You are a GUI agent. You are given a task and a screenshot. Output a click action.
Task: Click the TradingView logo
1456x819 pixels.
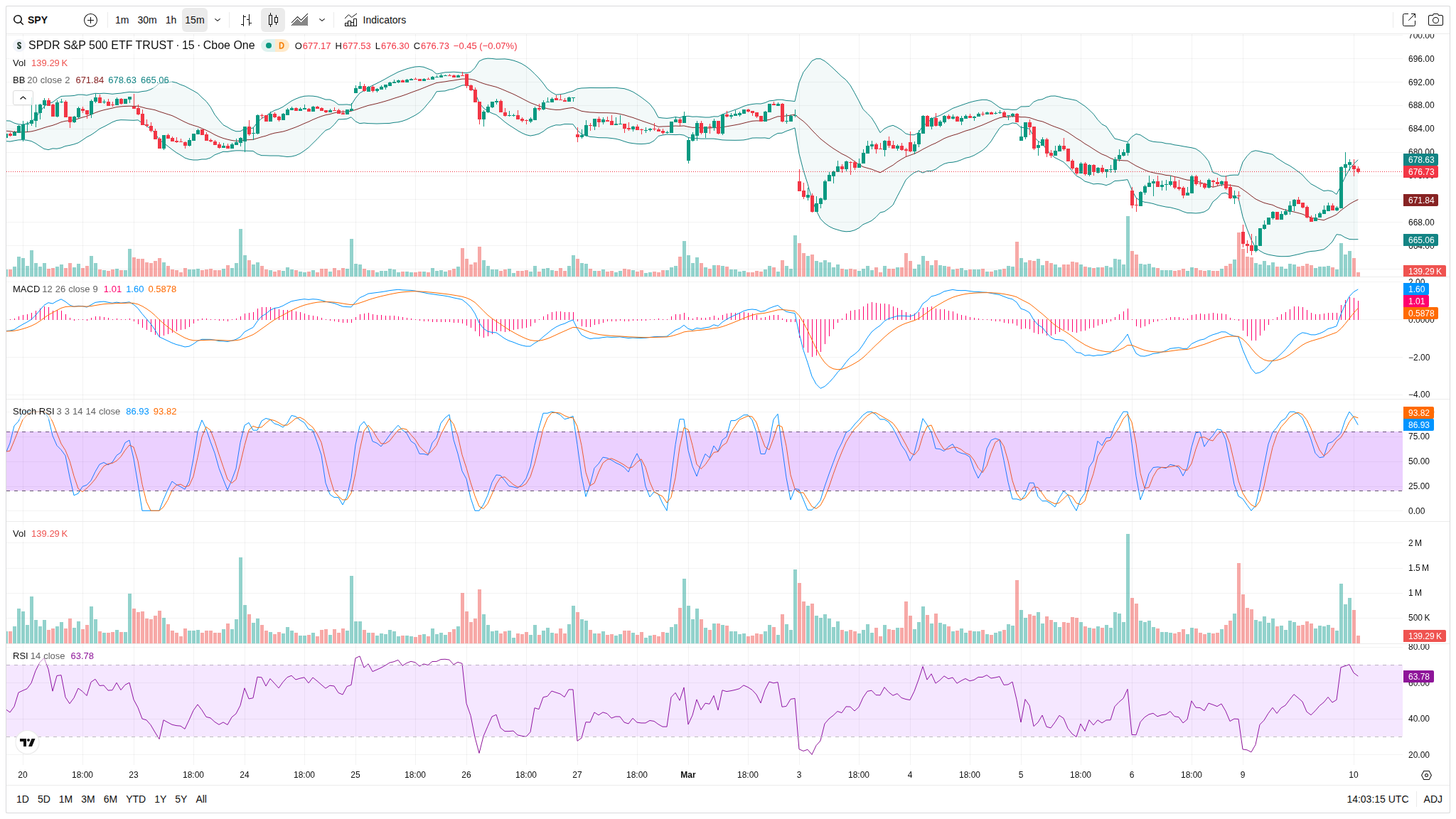click(x=28, y=742)
